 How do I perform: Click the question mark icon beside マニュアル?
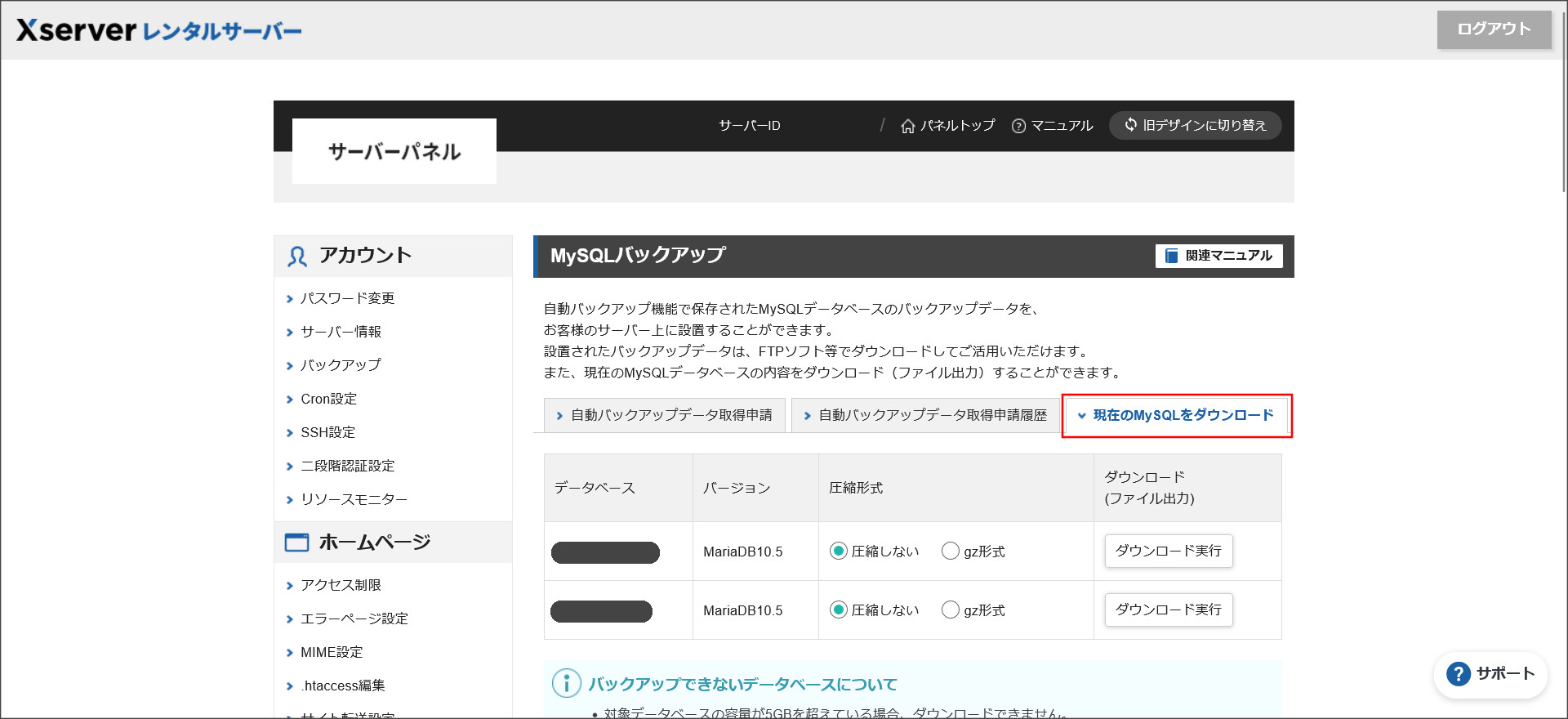click(1018, 126)
